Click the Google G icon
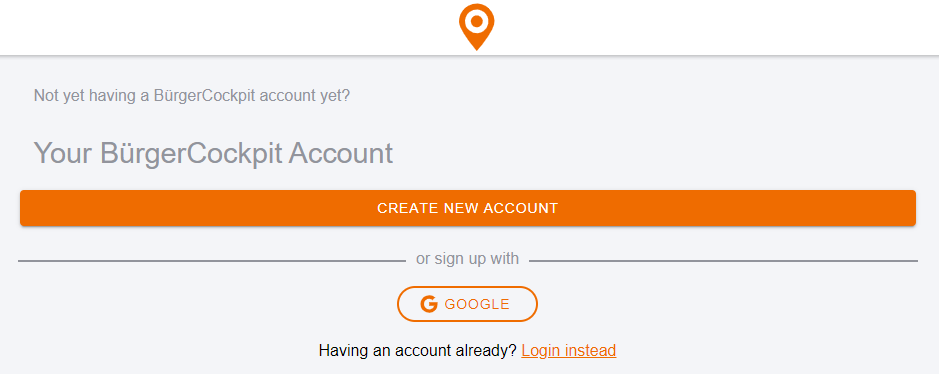 [429, 304]
